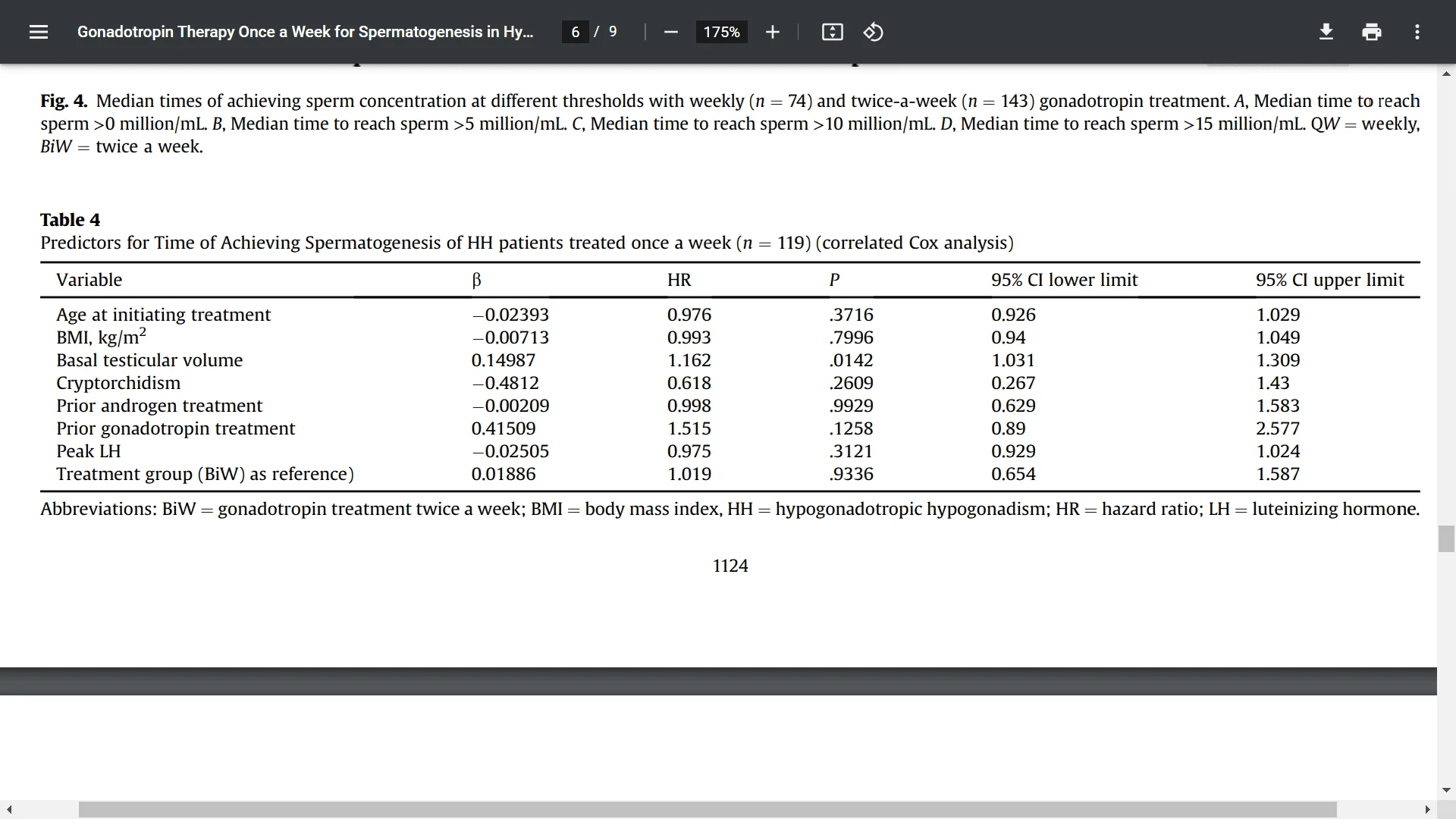This screenshot has height=819, width=1456.
Task: Click β value 0.41509
Action: point(503,428)
